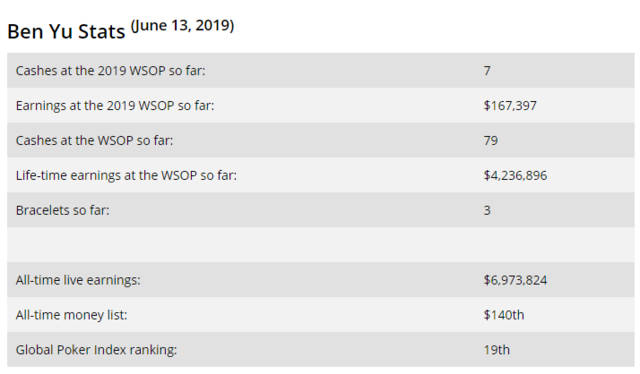Screen dimensions: 640x374
Task: Click the $4,236,896 lifetime earnings value
Action: tap(515, 176)
